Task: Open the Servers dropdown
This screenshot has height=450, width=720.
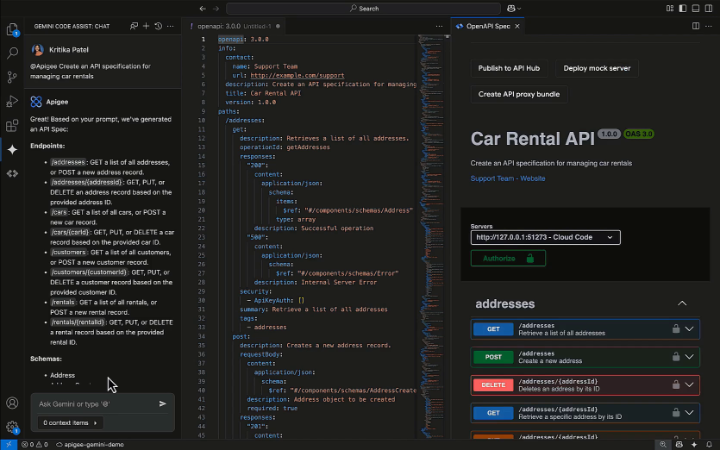Action: (x=545, y=237)
